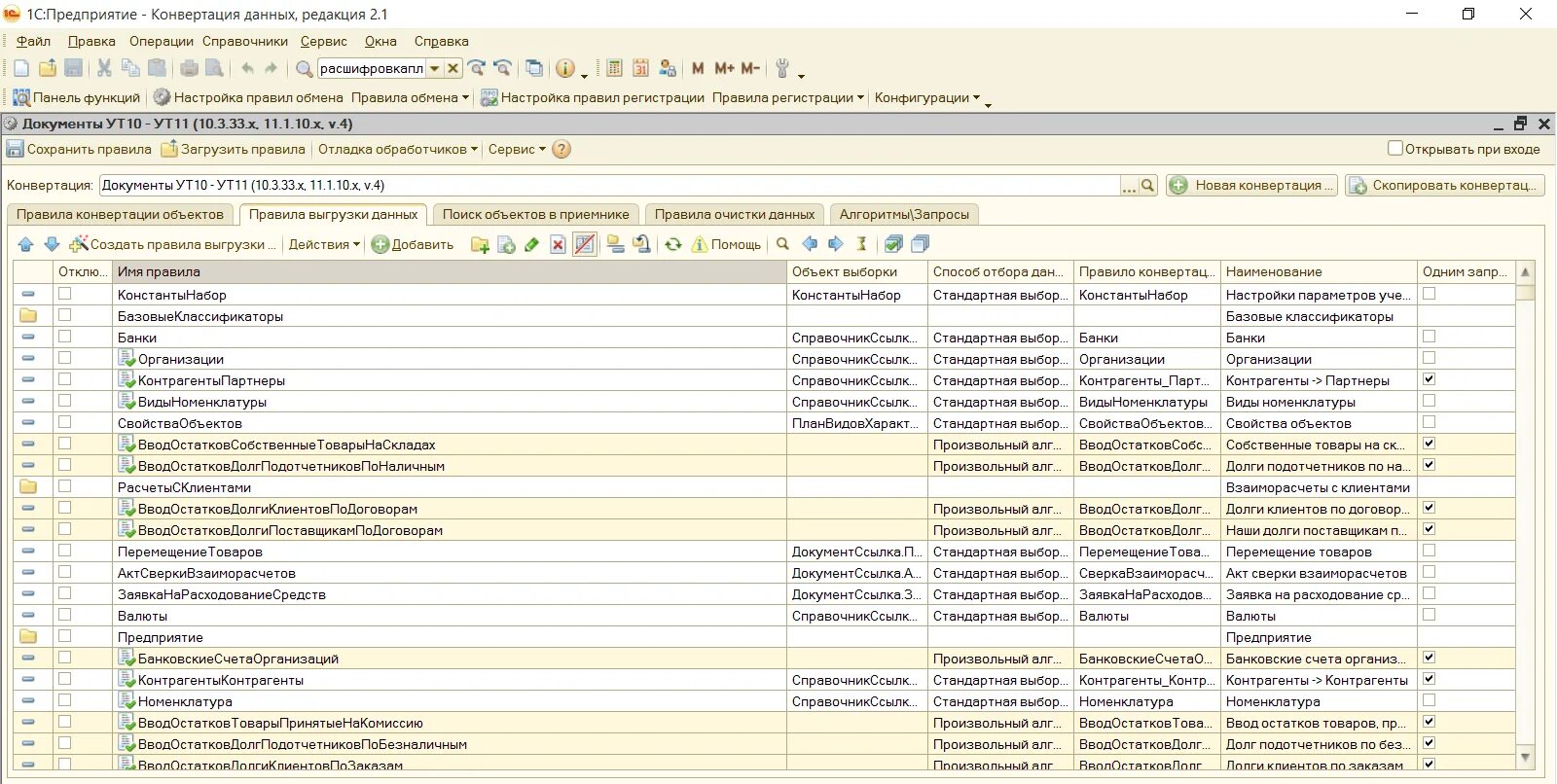The image size is (1557, 784).
Task: Click the M+ memory button
Action: click(724, 68)
